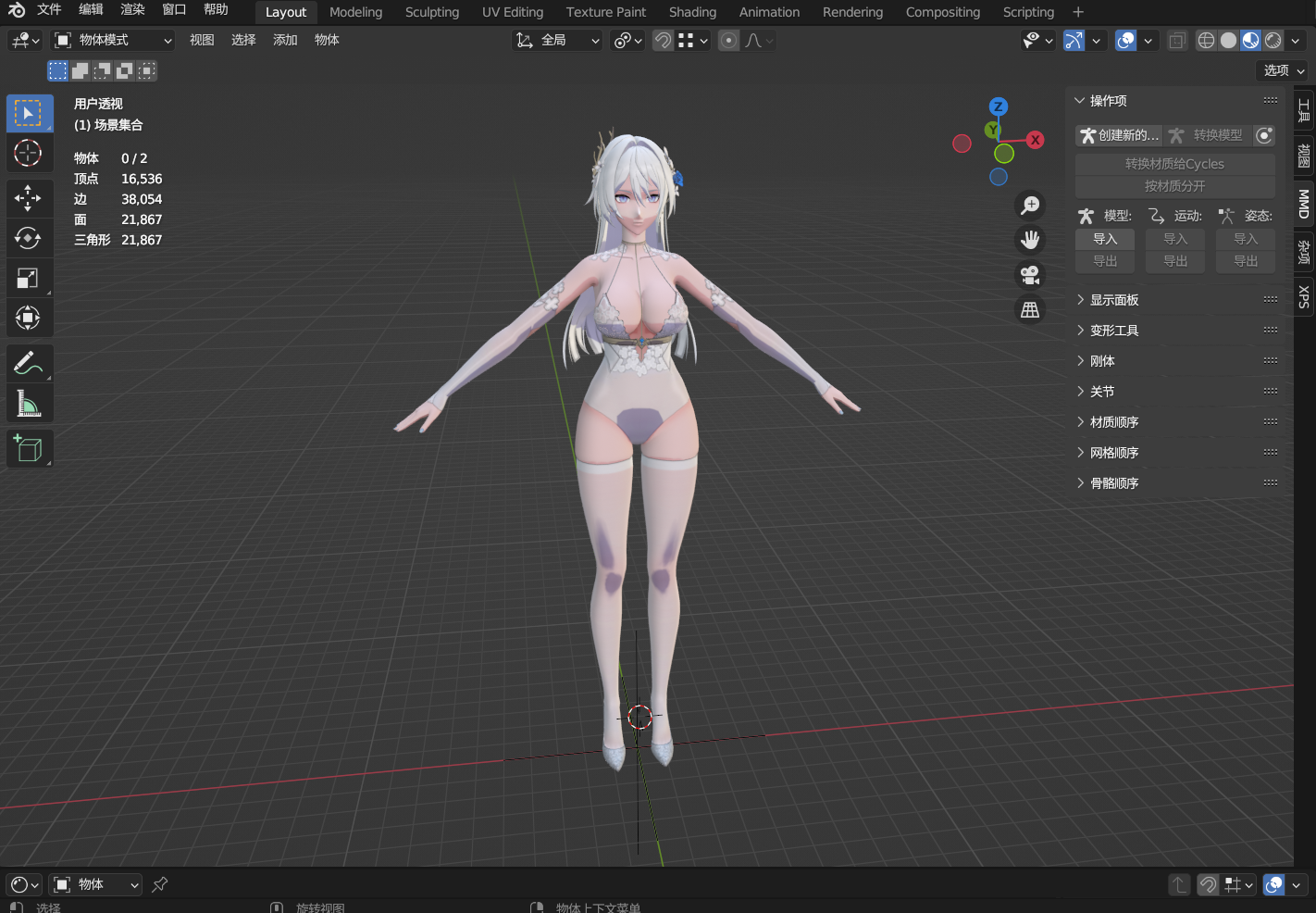Open the pivot point dropdown
This screenshot has height=913, width=1316.
628,40
